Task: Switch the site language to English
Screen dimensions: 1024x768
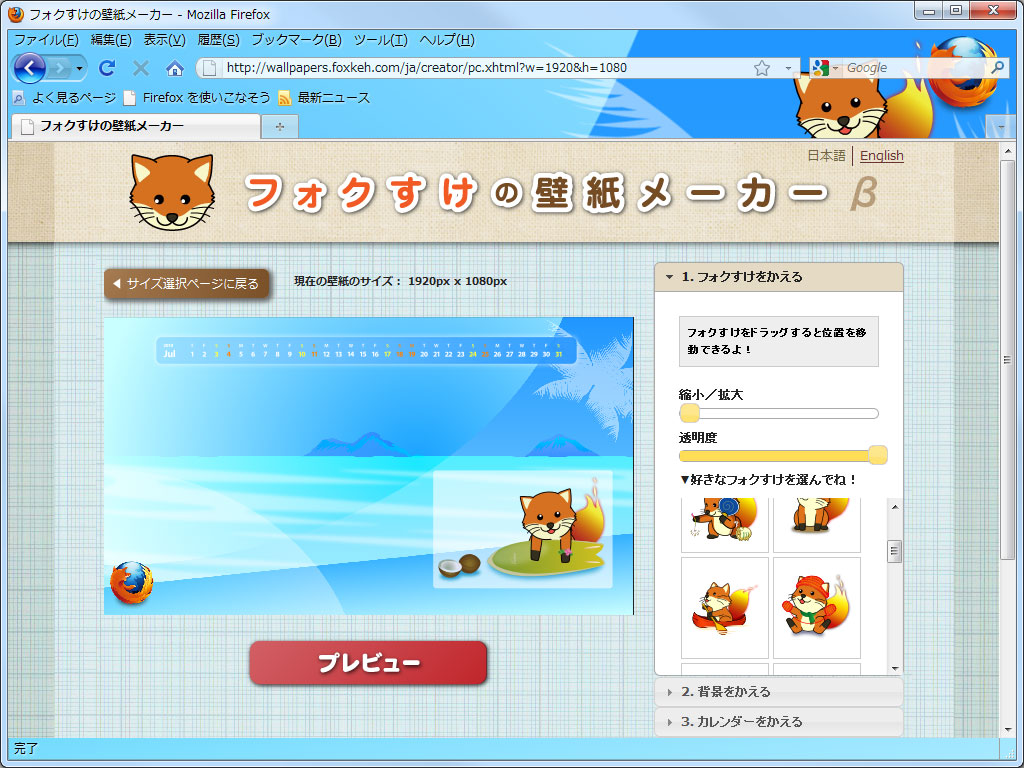Action: click(x=881, y=156)
